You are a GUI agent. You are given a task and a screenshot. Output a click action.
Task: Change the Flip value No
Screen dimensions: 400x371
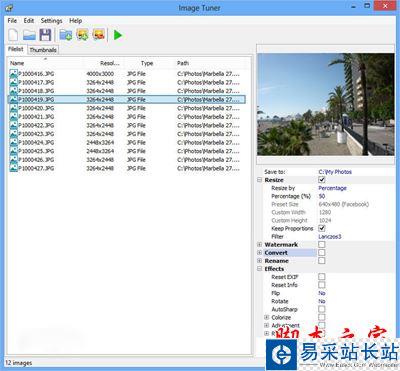tap(322, 293)
